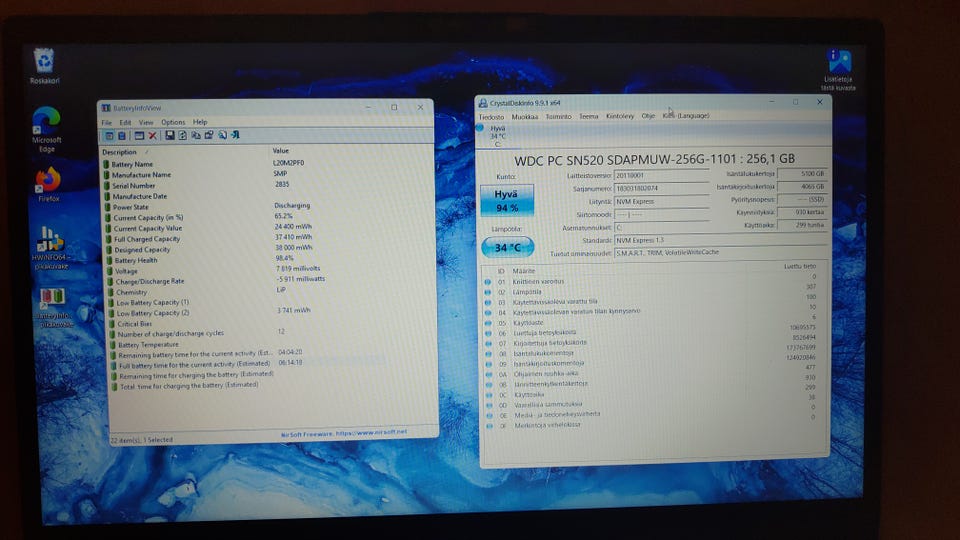Open the NirSoft Freeware website link

343,433
